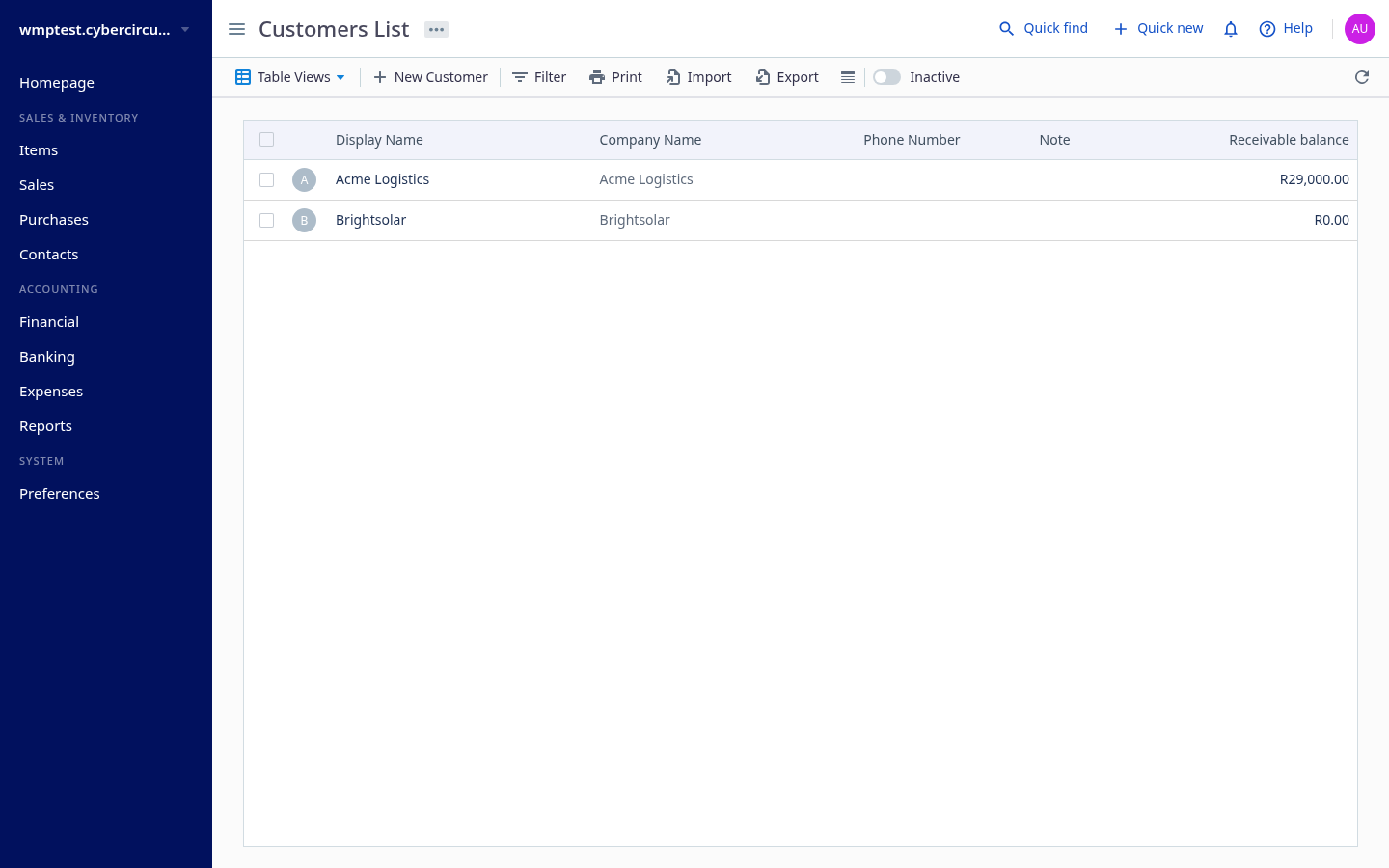Open the row density lines icon
This screenshot has height=868, width=1389.
pos(848,77)
